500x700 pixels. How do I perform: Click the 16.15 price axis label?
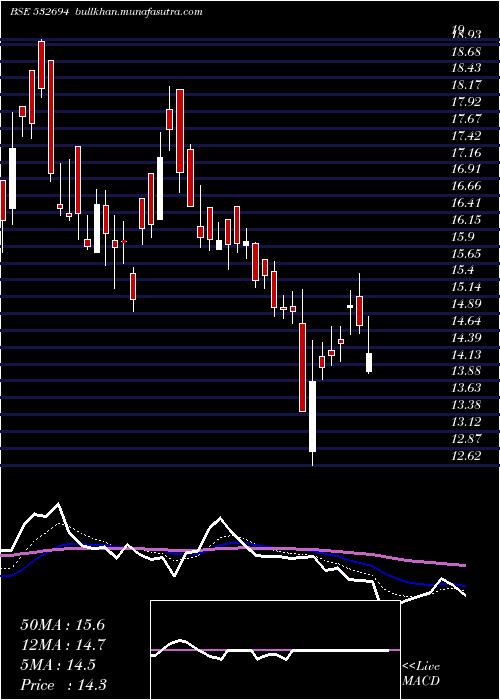tap(466, 221)
